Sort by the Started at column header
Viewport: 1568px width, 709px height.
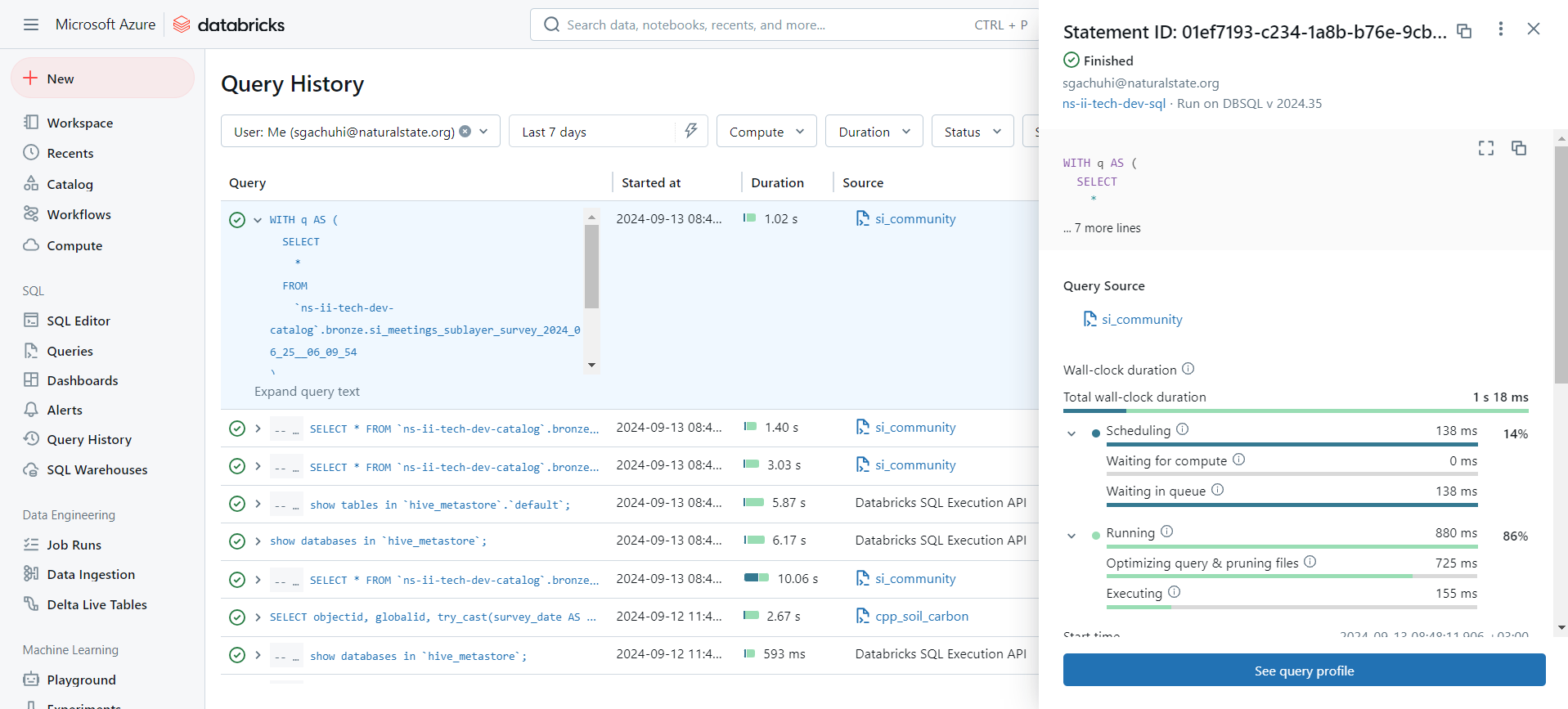pyautogui.click(x=651, y=182)
